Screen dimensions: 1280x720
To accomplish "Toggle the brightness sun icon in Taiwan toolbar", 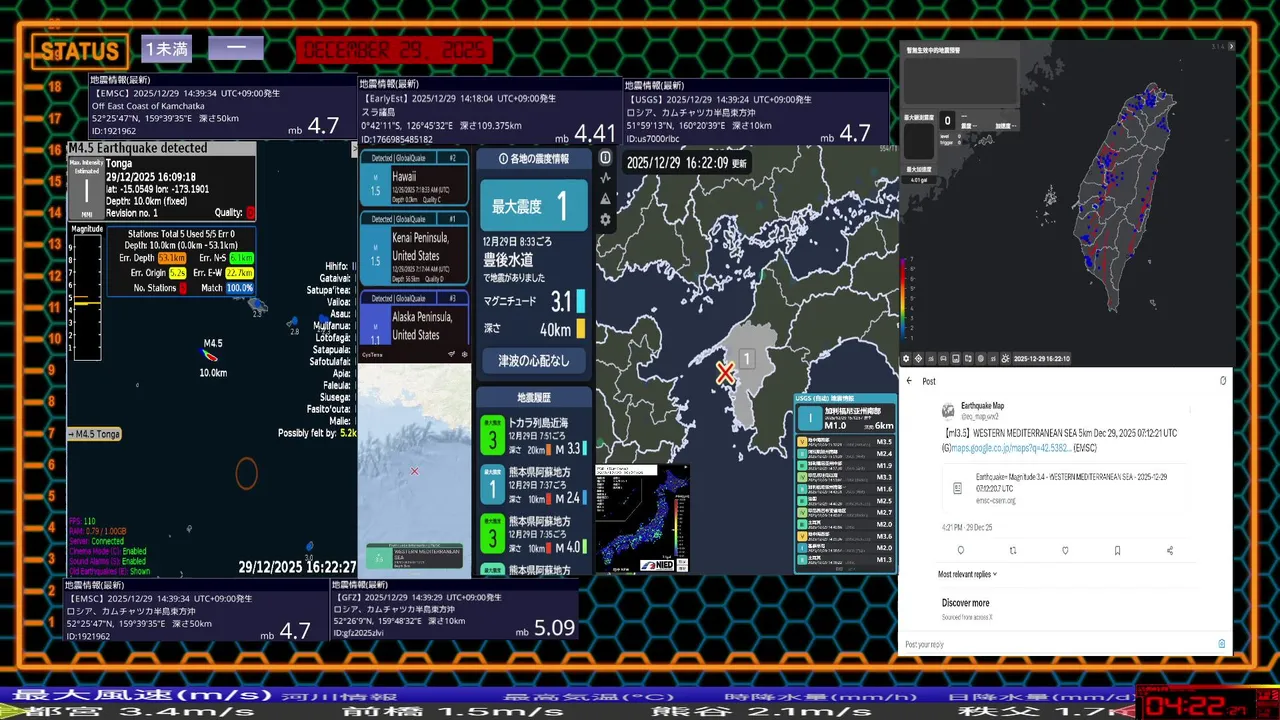I will (1005, 359).
